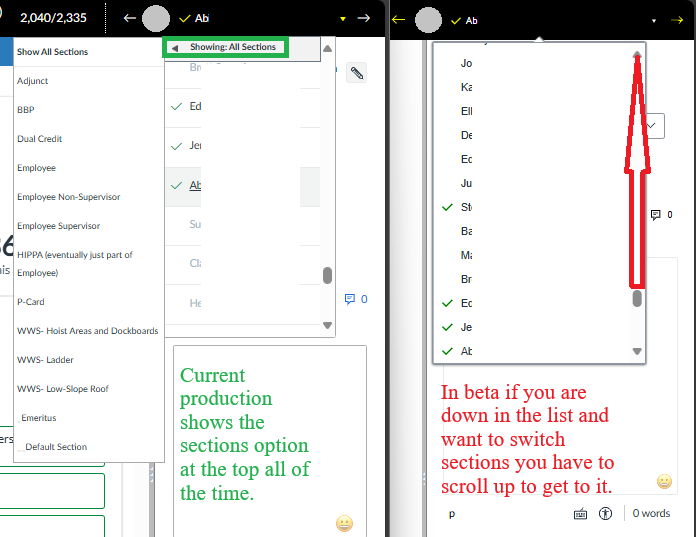The width and height of the screenshot is (696, 537).
Task: Select Employee Supervisor section
Action: pyautogui.click(x=59, y=226)
